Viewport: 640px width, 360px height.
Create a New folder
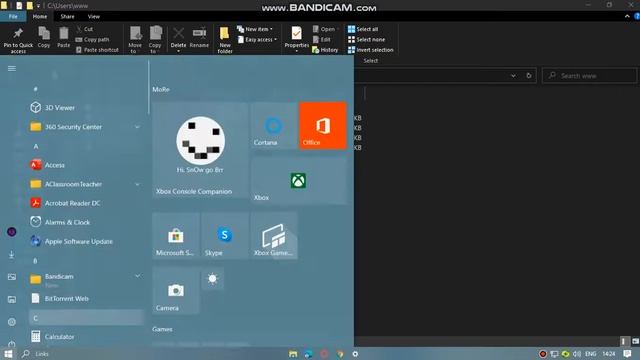225,40
